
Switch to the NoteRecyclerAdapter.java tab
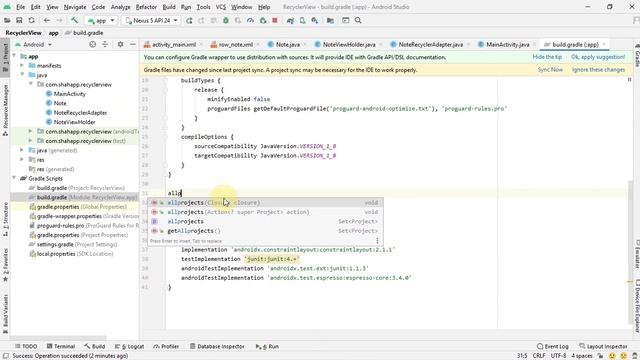point(430,44)
